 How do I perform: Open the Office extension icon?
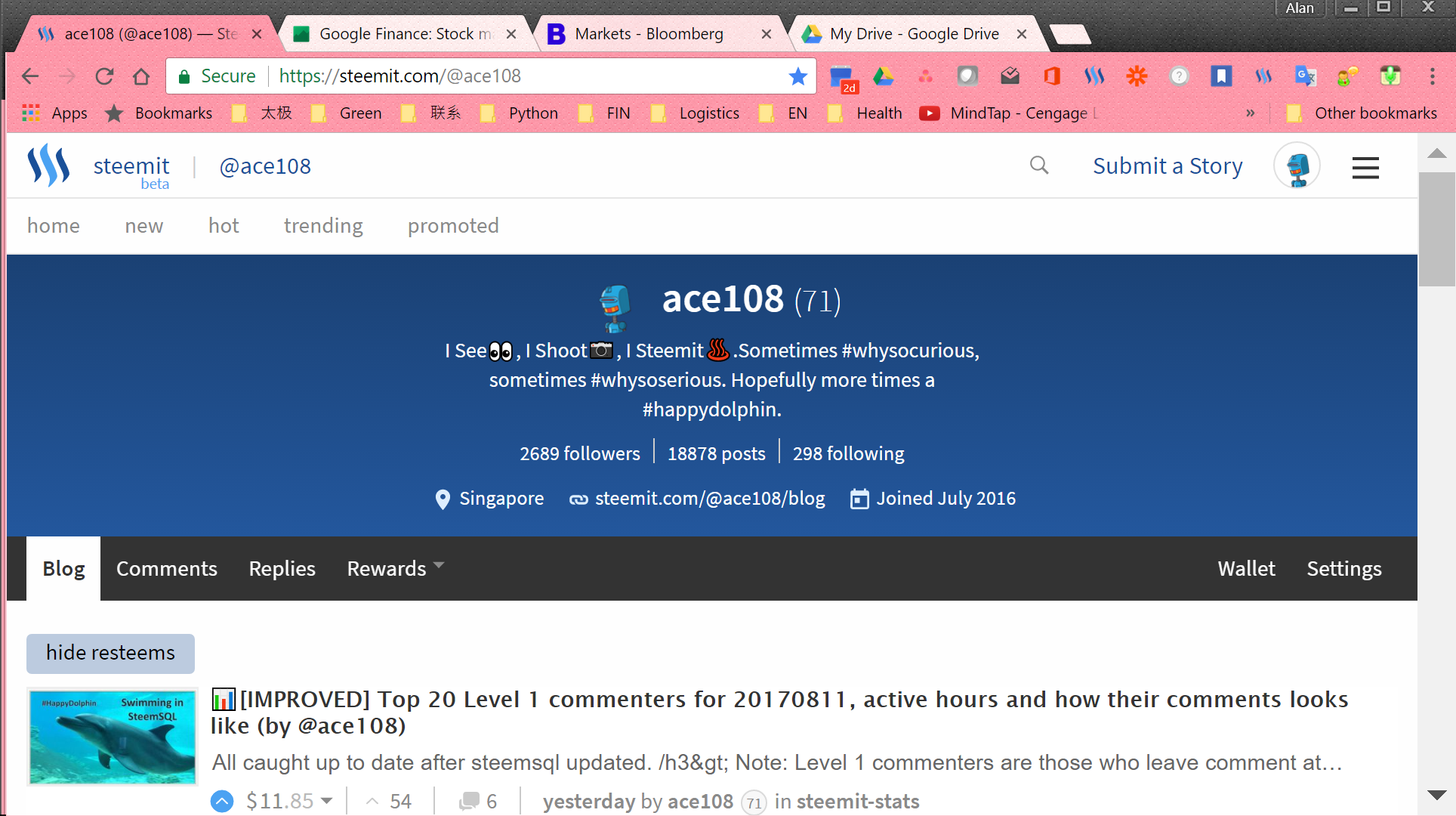tap(1052, 76)
